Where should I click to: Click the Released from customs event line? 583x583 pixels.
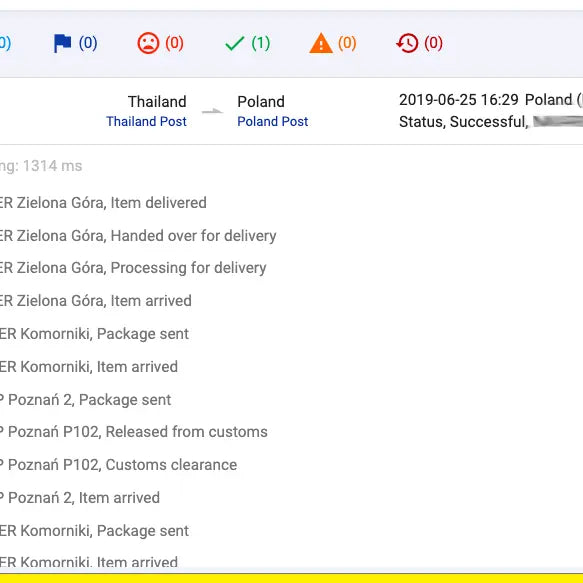pos(133,432)
